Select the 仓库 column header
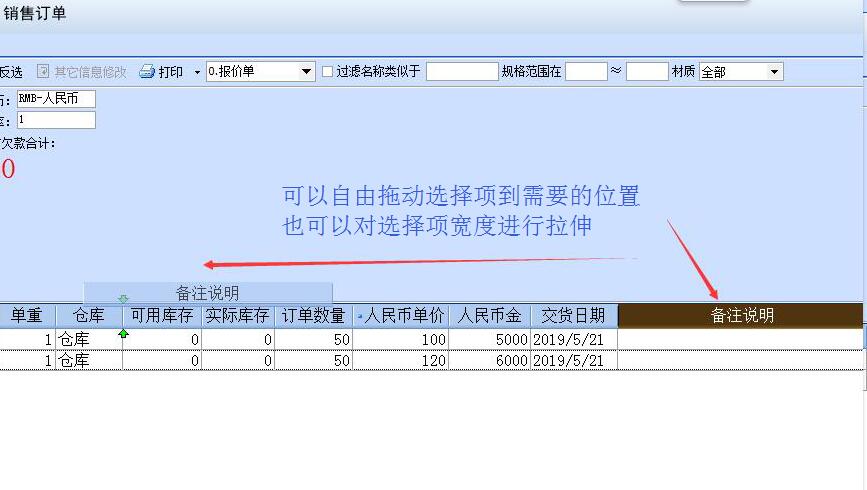867x490 pixels. (88, 316)
